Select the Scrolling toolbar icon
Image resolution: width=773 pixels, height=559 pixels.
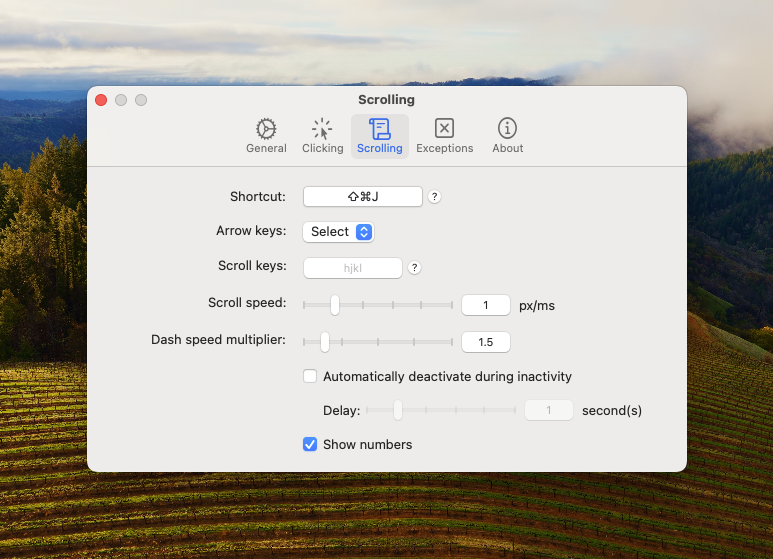tap(379, 136)
